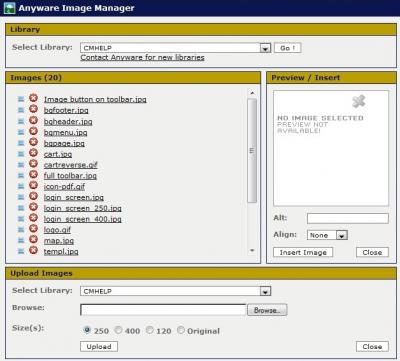Click Close button in Upload Images section

pos(372,346)
